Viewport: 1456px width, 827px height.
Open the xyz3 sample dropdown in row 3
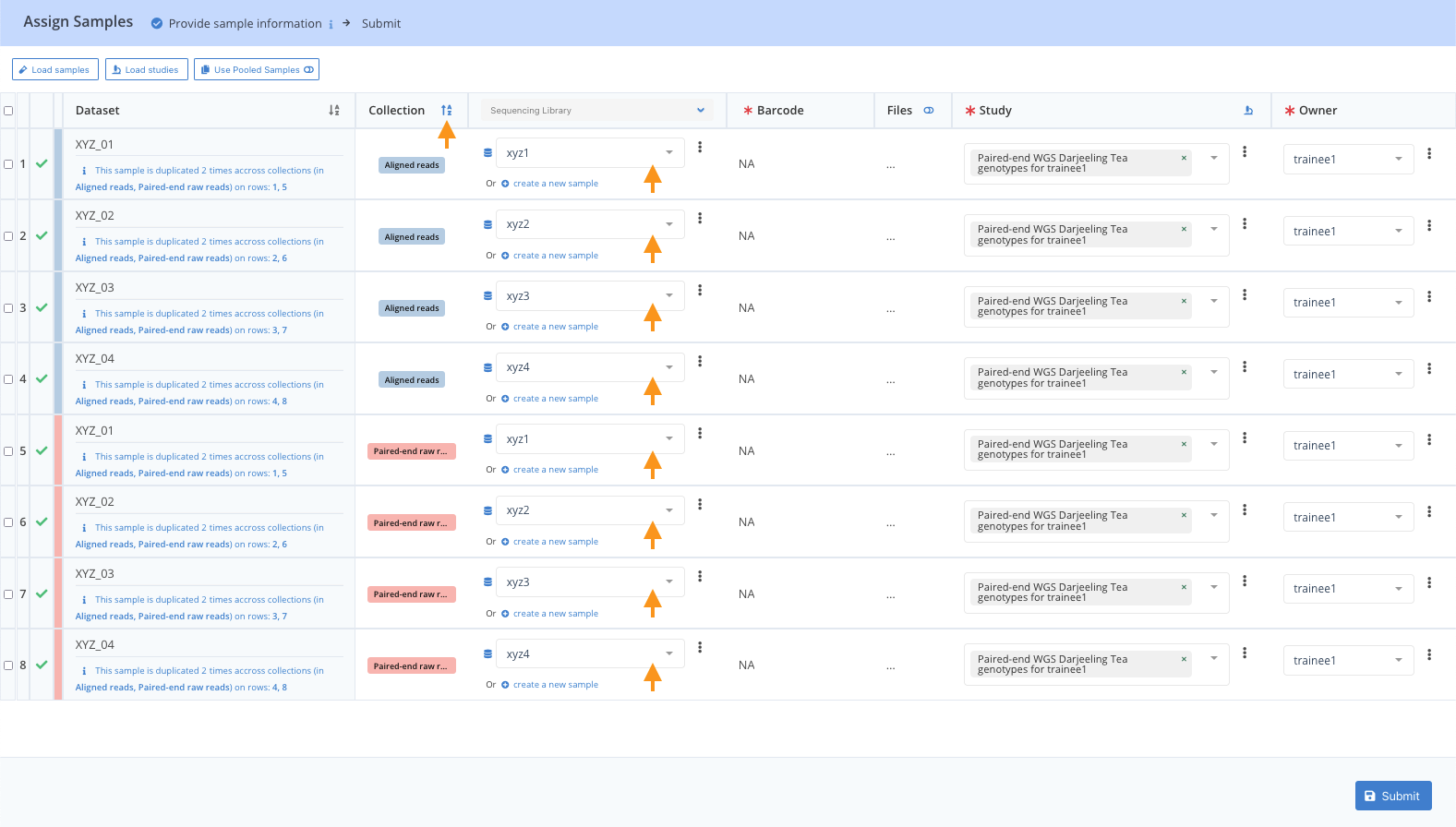click(590, 296)
